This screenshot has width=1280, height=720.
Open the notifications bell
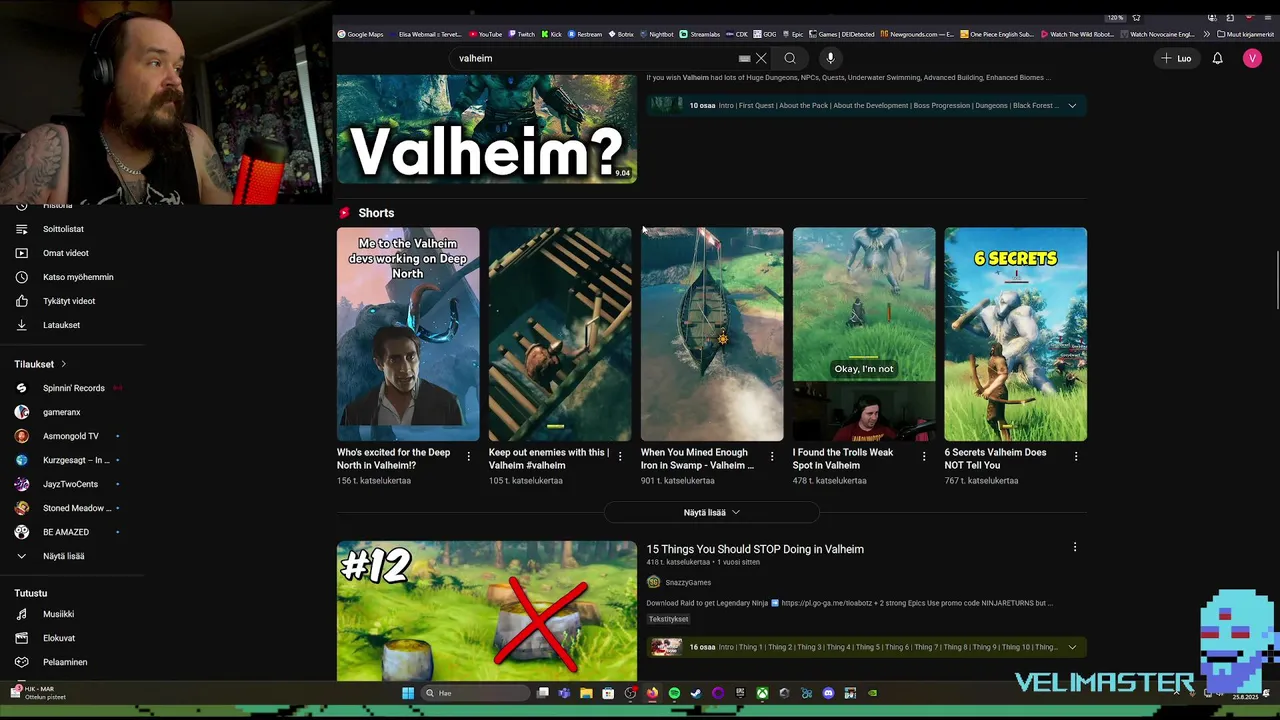pos(1217,58)
